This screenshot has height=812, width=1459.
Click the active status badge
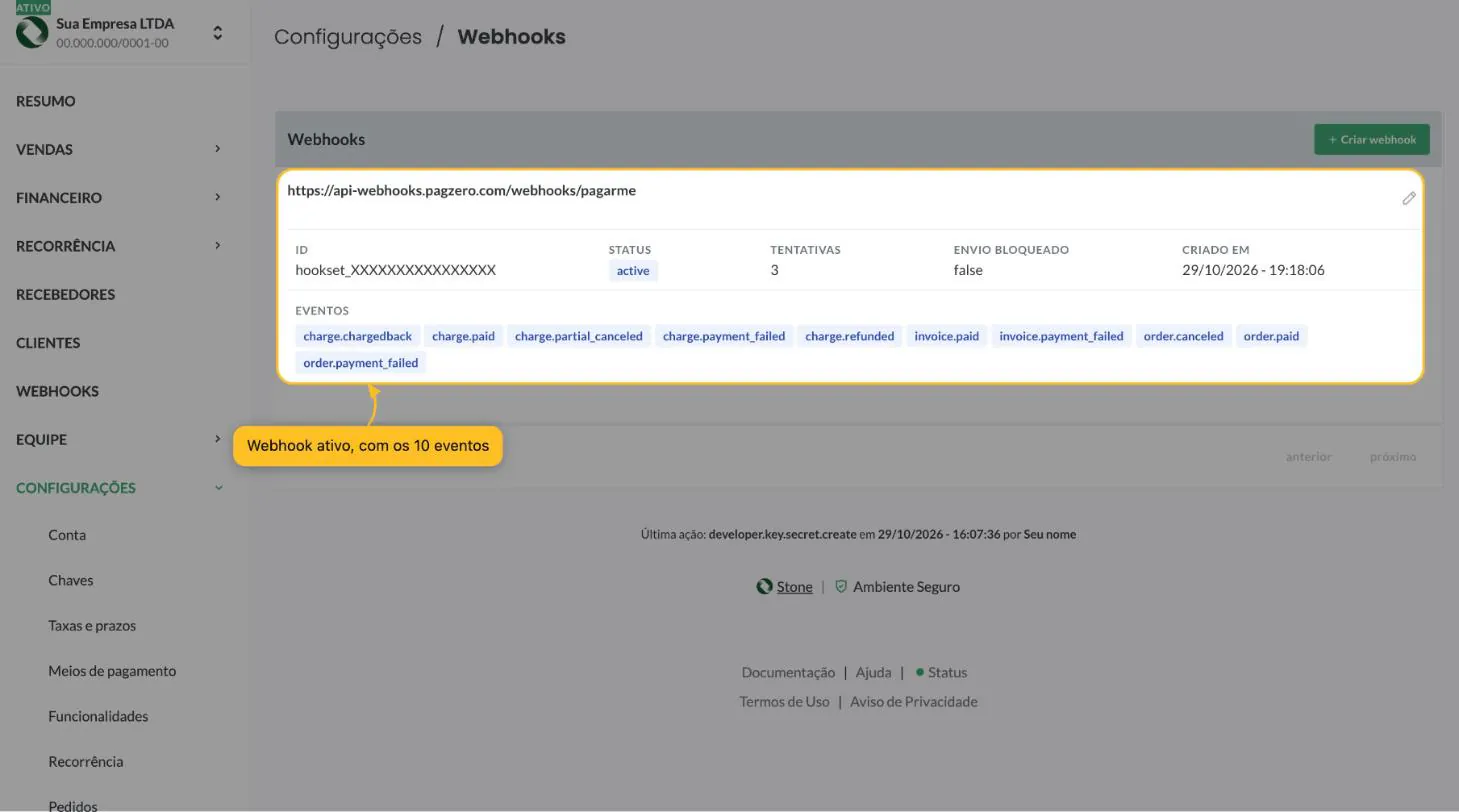coord(633,271)
